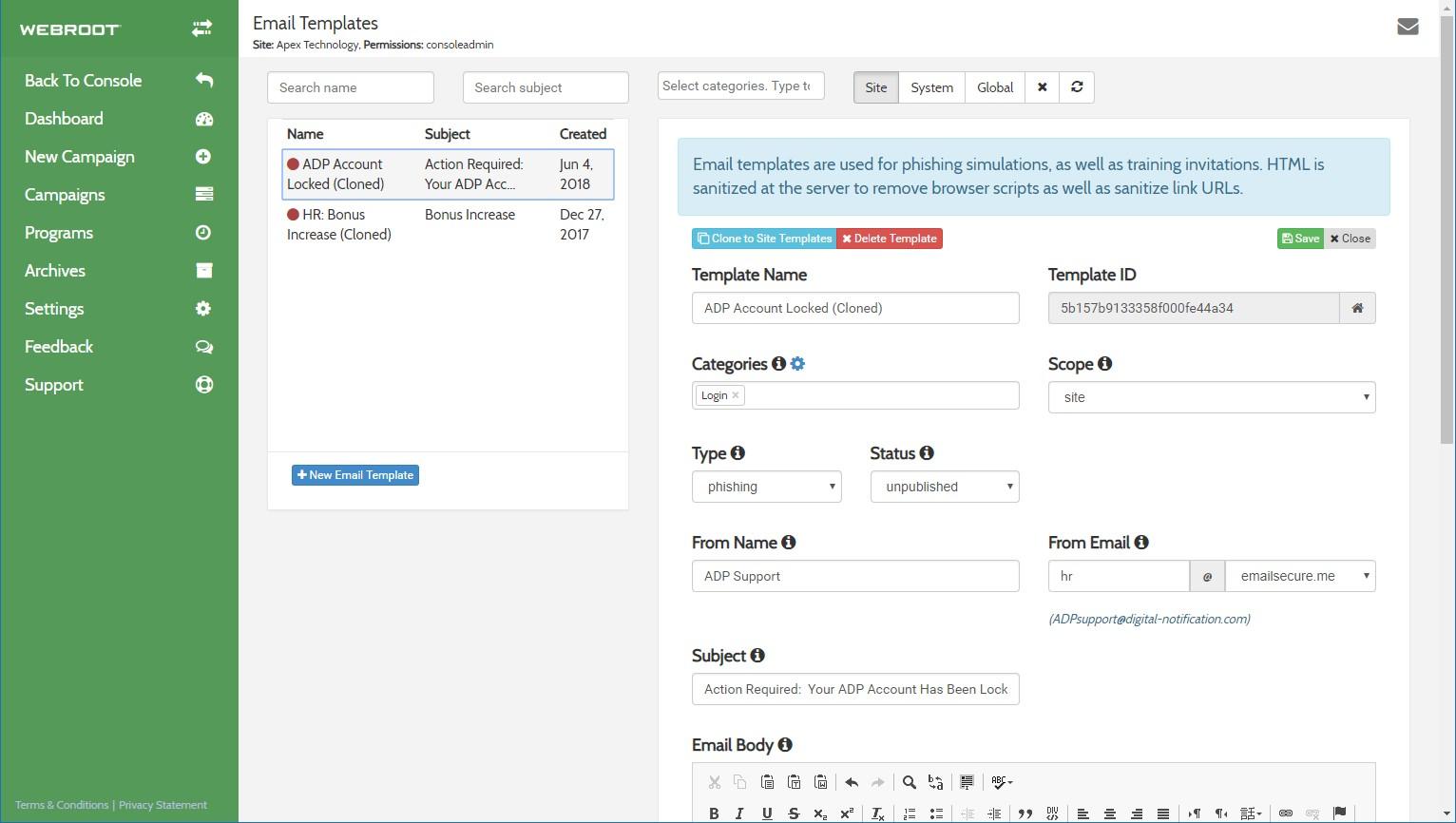Toggle the sidebar collapse arrows icon

tap(201, 29)
